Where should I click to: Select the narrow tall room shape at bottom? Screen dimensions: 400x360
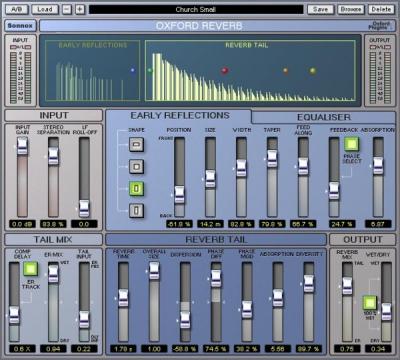[136, 211]
